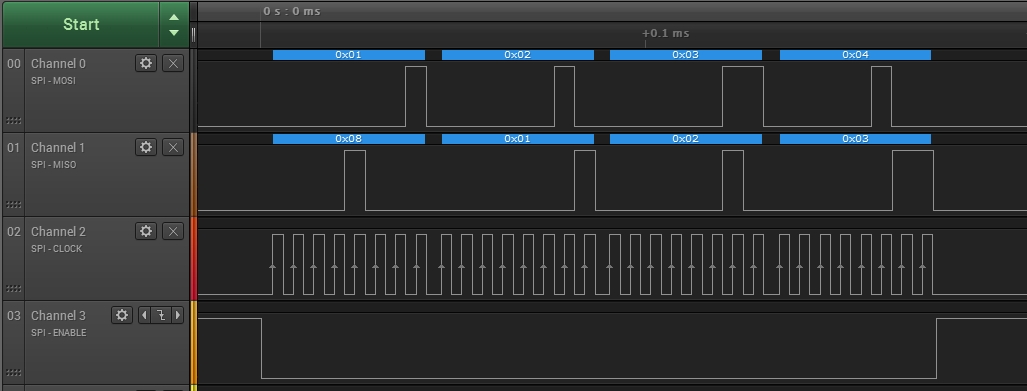Grab Channel 2 row resize grip dots
This screenshot has width=1027, height=391.
[13, 288]
